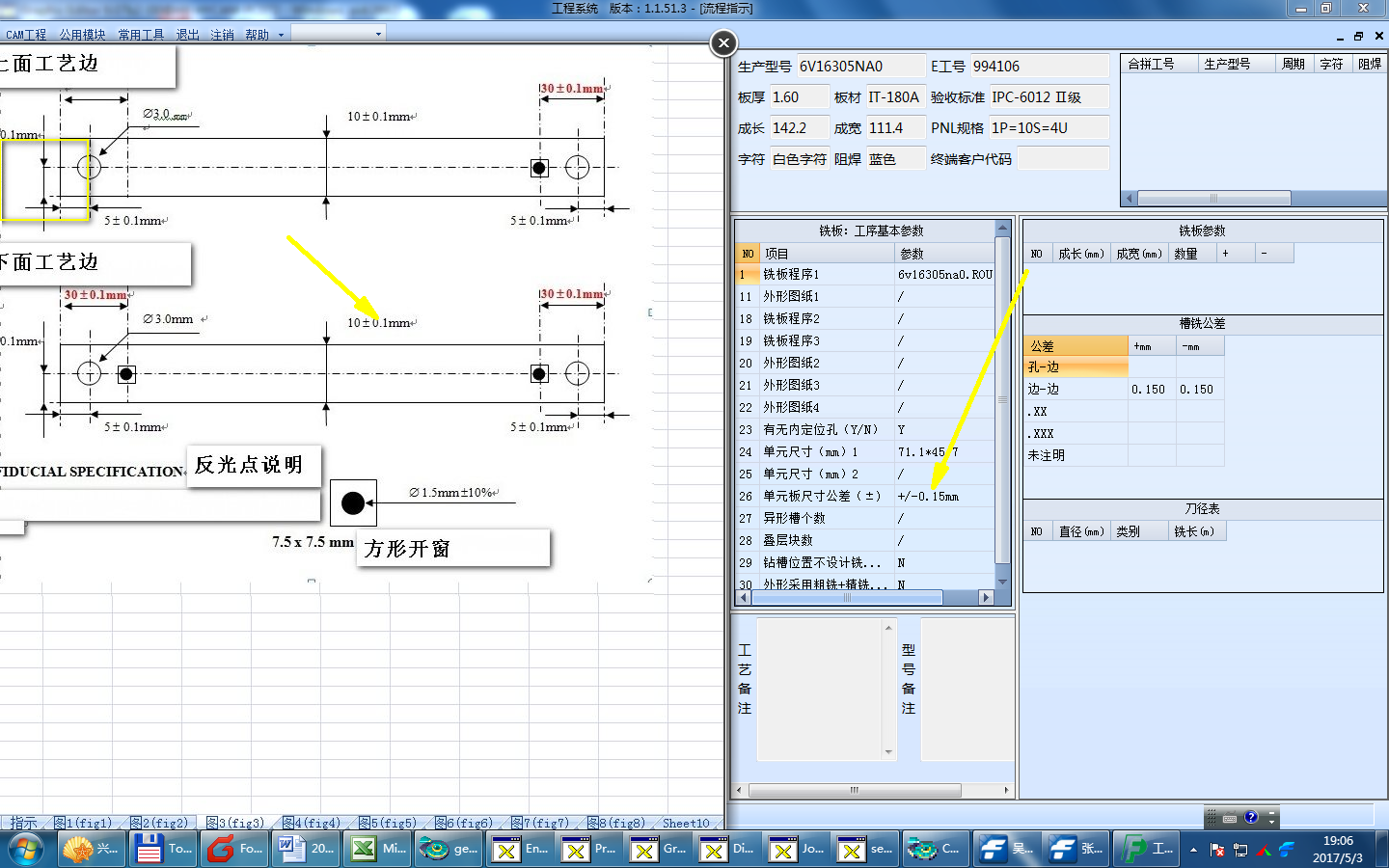Switch to the Sheet10 tab
Viewport: 1389px width, 868px height.
click(686, 823)
